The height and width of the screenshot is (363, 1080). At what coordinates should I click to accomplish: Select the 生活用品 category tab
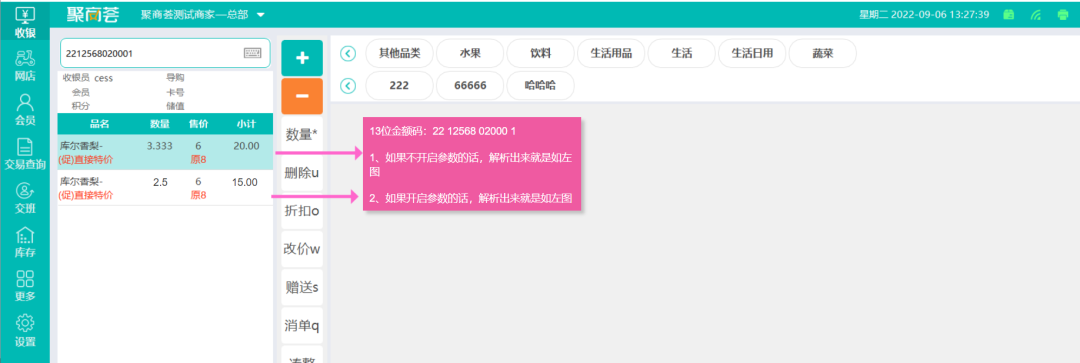(611, 53)
